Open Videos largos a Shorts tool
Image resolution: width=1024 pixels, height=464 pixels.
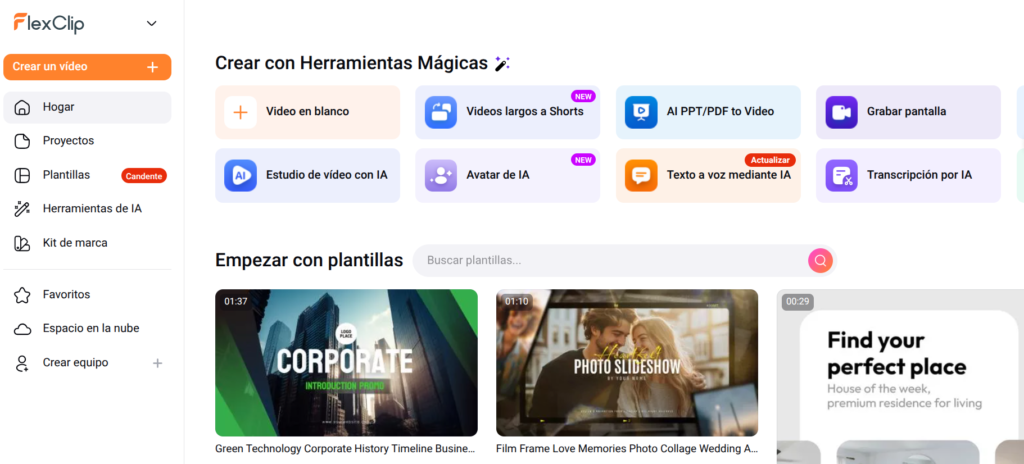tap(507, 112)
